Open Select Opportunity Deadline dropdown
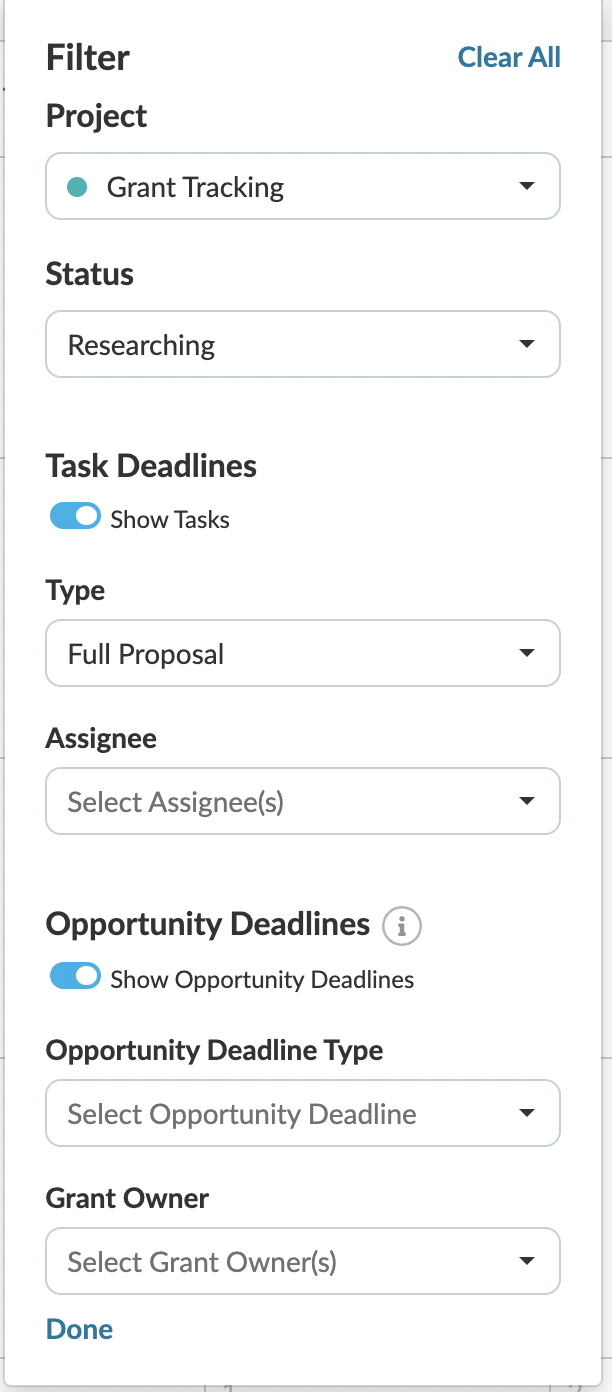The width and height of the screenshot is (612, 1392). click(x=303, y=1113)
